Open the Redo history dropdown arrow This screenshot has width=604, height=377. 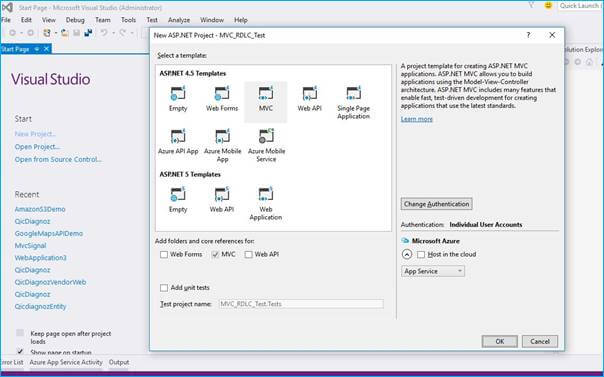coord(132,33)
